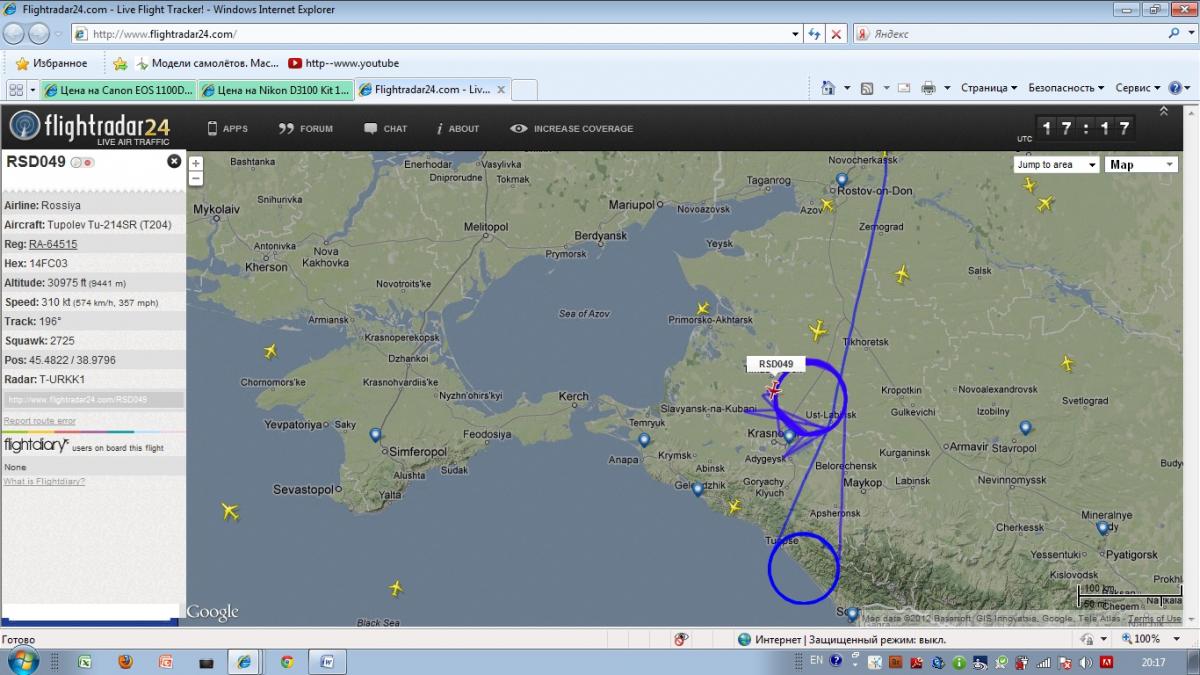Image resolution: width=1200 pixels, height=675 pixels.
Task: Open Firefox from the taskbar
Action: click(x=125, y=662)
